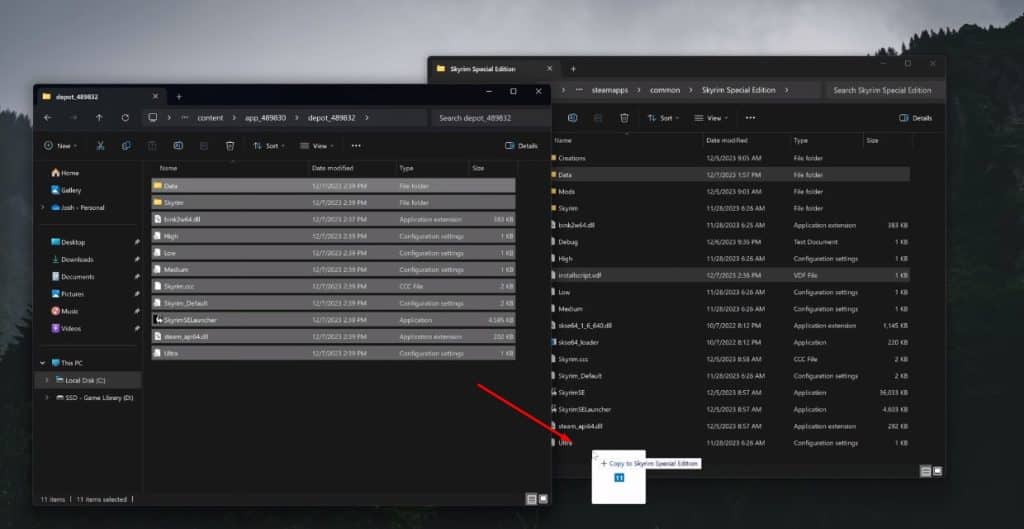
Task: Click Cut icon in depot_489832 toolbar
Action: (100, 146)
